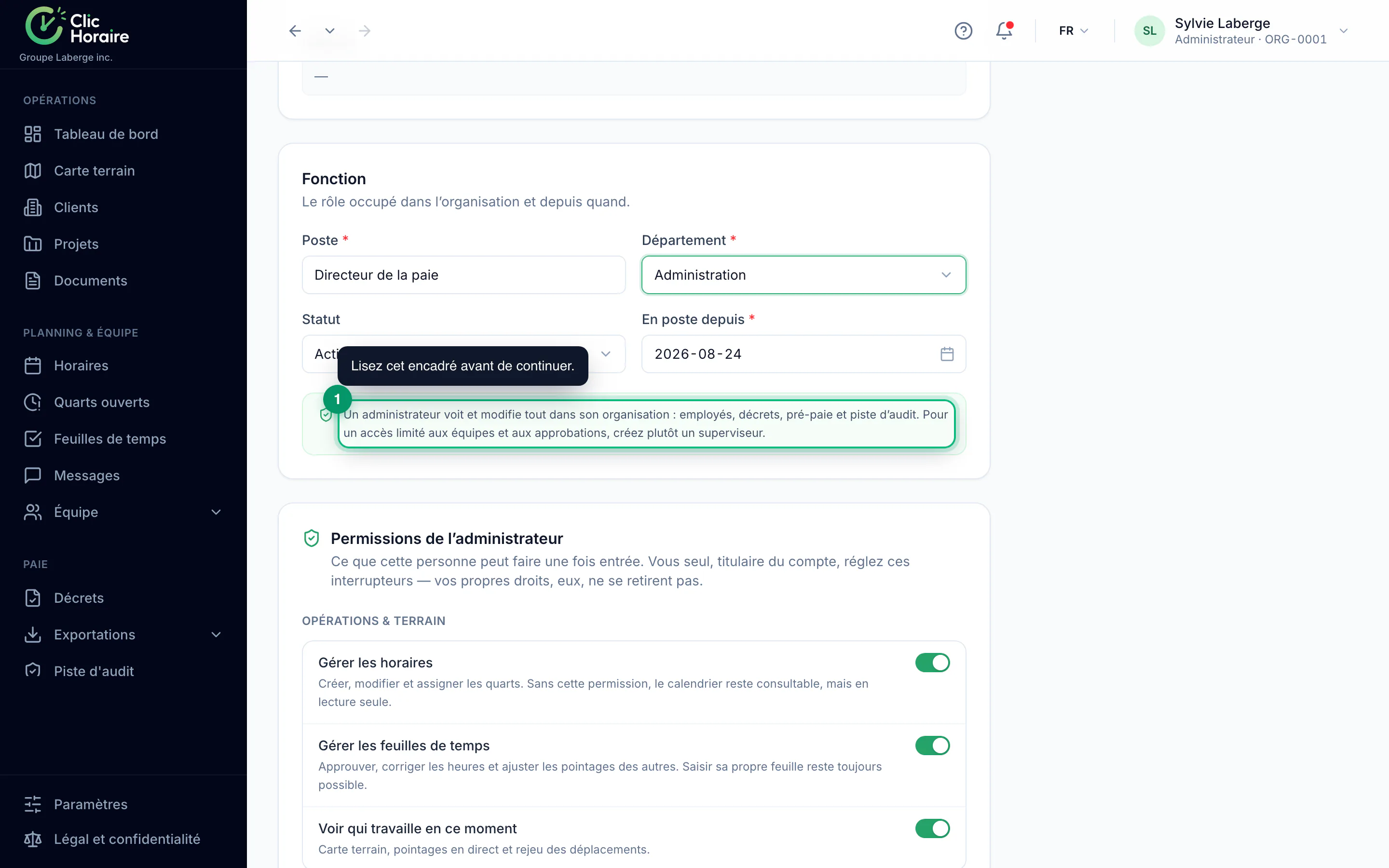
Task: Disable Gérer les feuilles de temps switch
Action: [932, 746]
